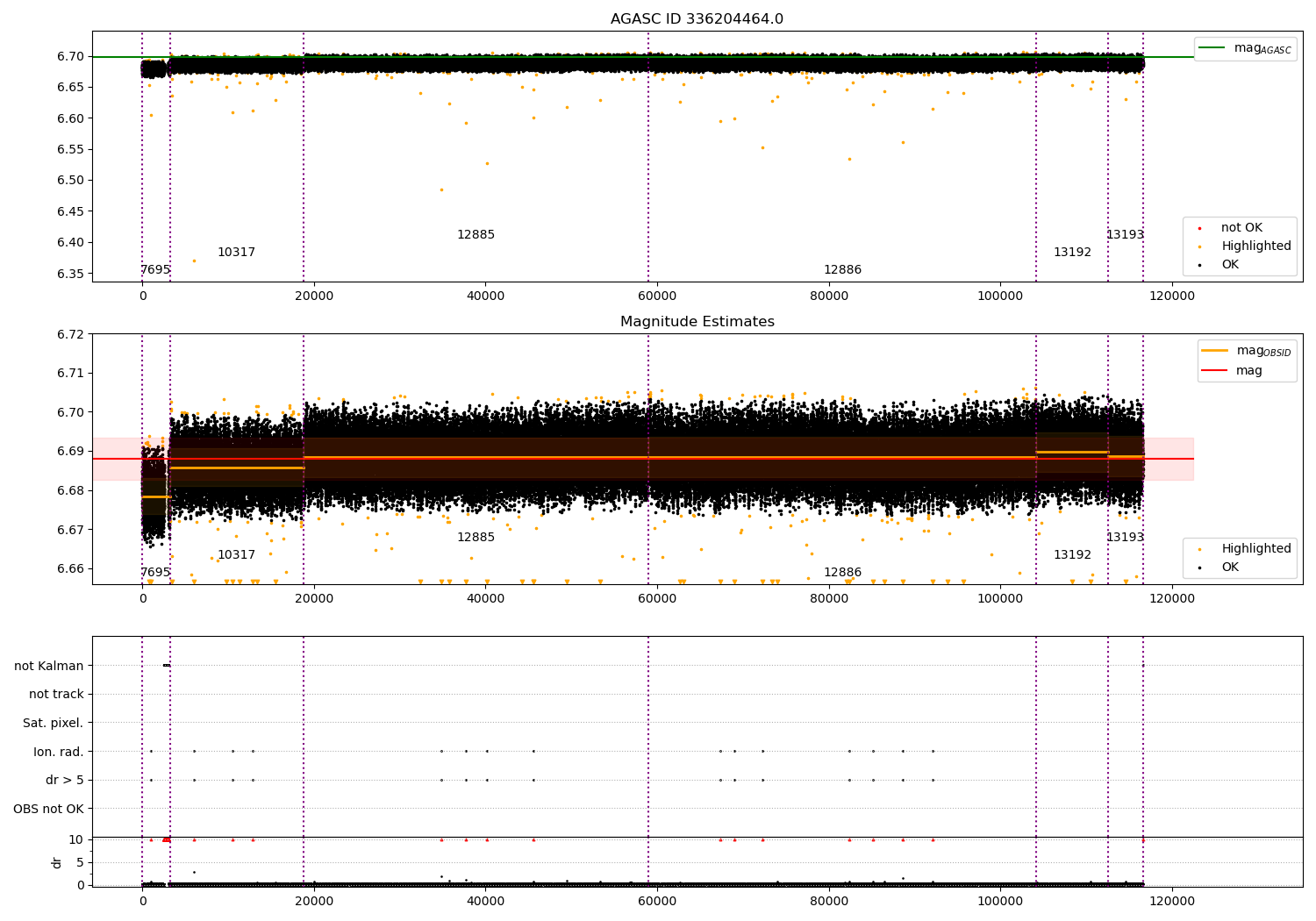Click the 'Ion. rad.' row label
The image size is (1316, 921).
58,752
